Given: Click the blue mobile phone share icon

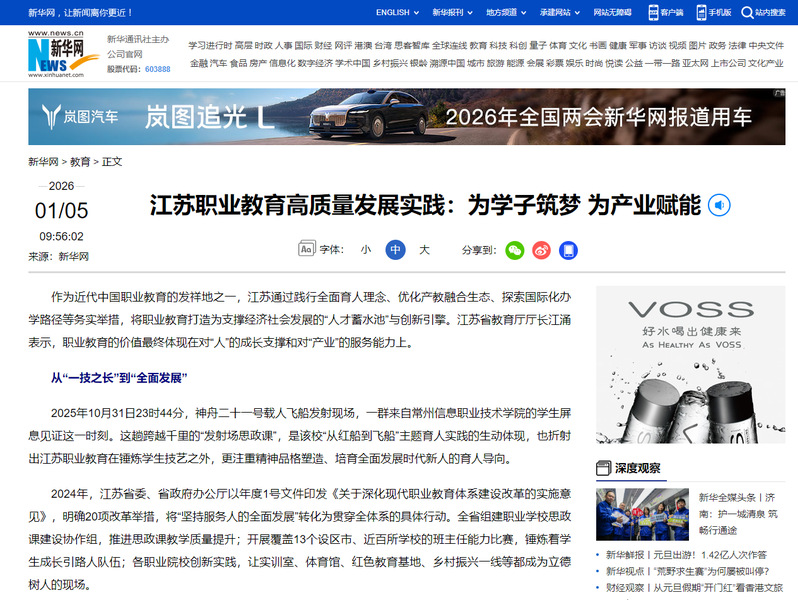Looking at the screenshot, I should tap(568, 250).
